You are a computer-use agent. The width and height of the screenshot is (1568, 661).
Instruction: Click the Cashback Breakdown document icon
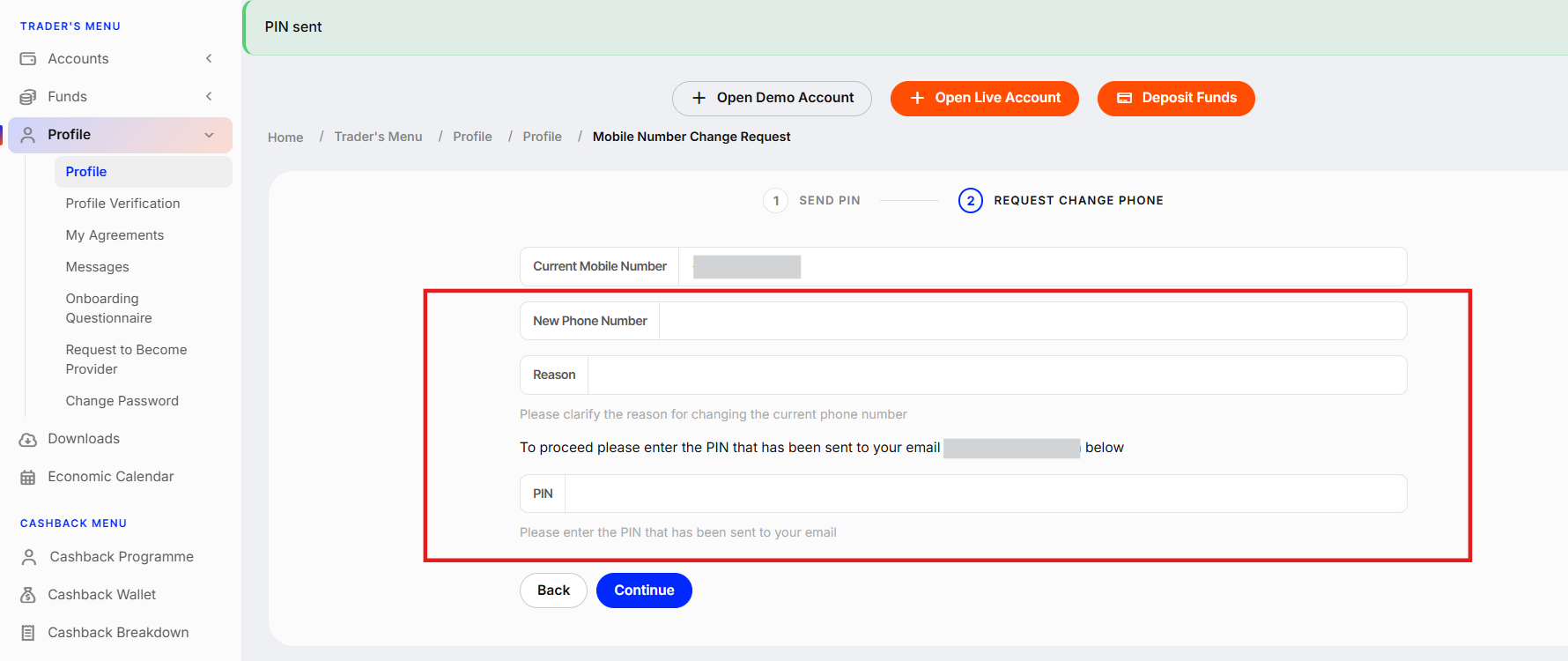click(28, 633)
